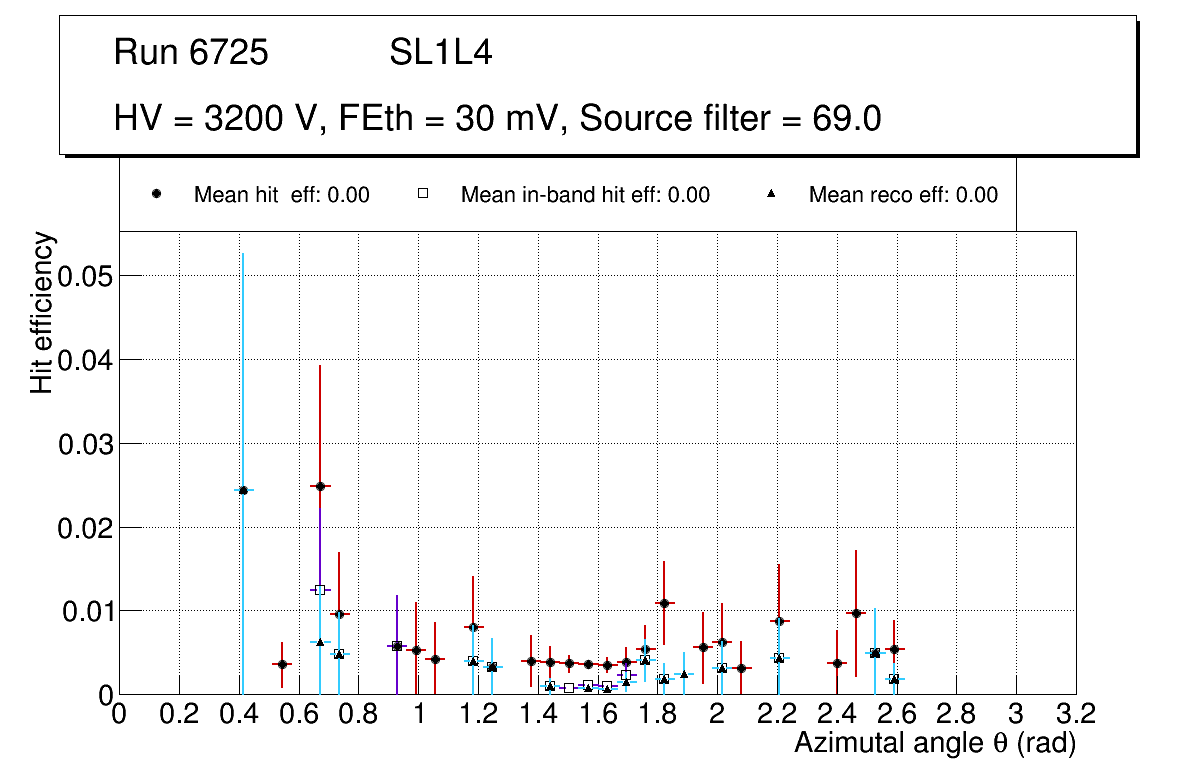Click the 'Run 6725' title text
1196x772 pixels.
[191, 53]
